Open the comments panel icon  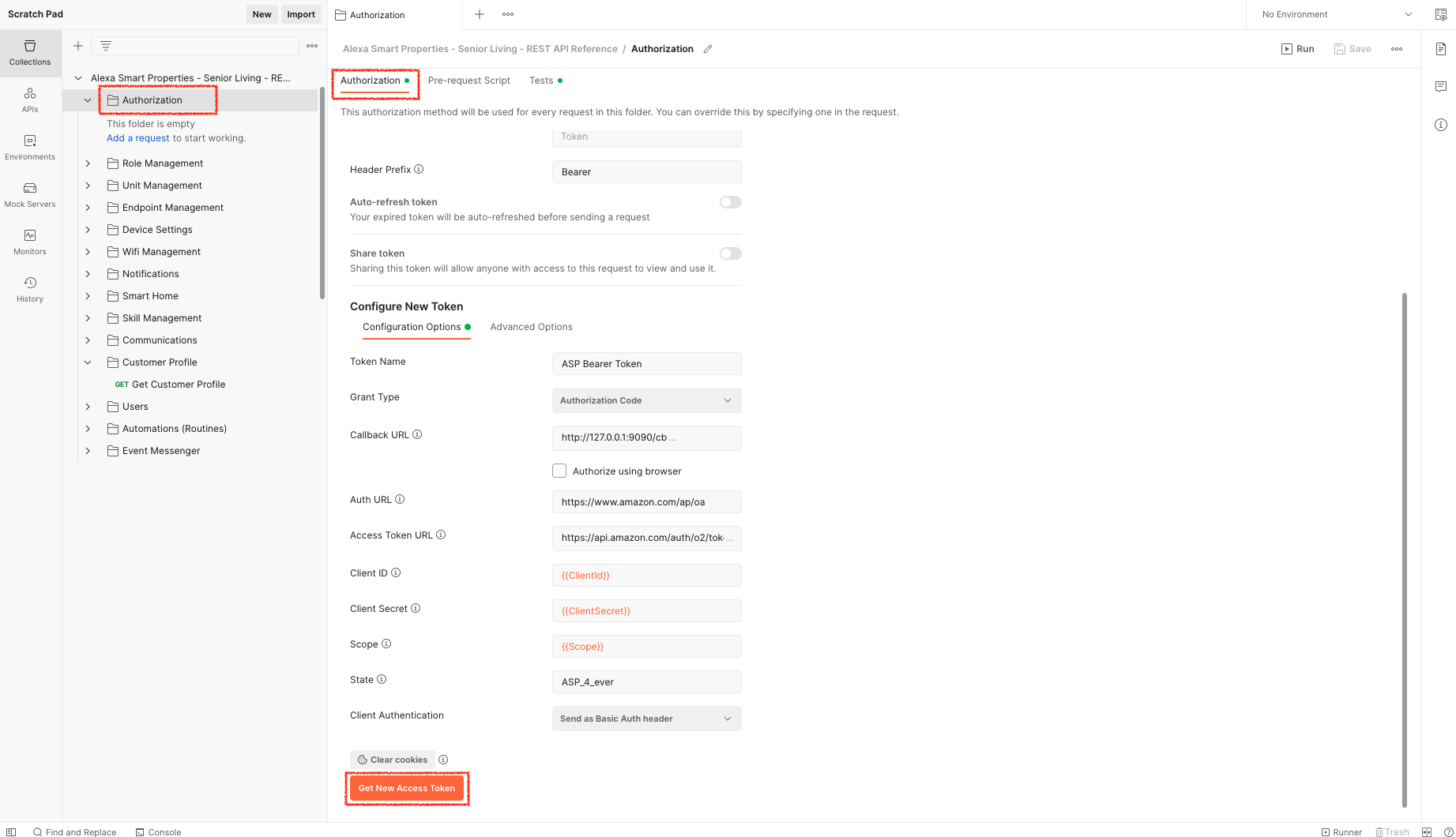(x=1441, y=87)
